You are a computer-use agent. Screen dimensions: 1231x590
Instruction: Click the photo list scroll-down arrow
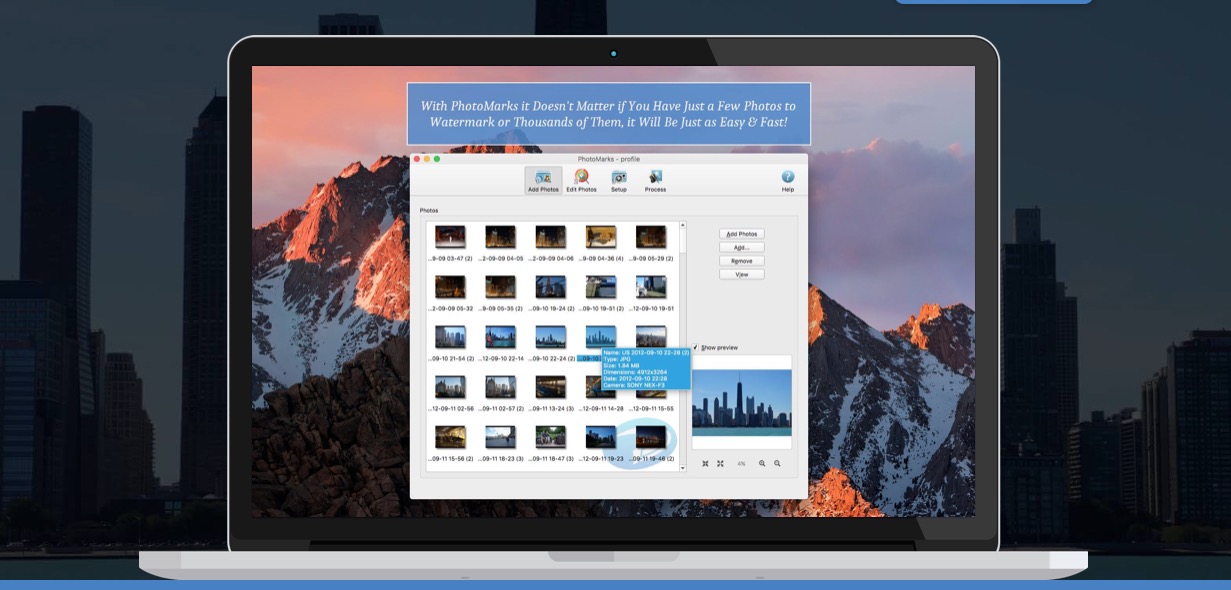pos(683,467)
